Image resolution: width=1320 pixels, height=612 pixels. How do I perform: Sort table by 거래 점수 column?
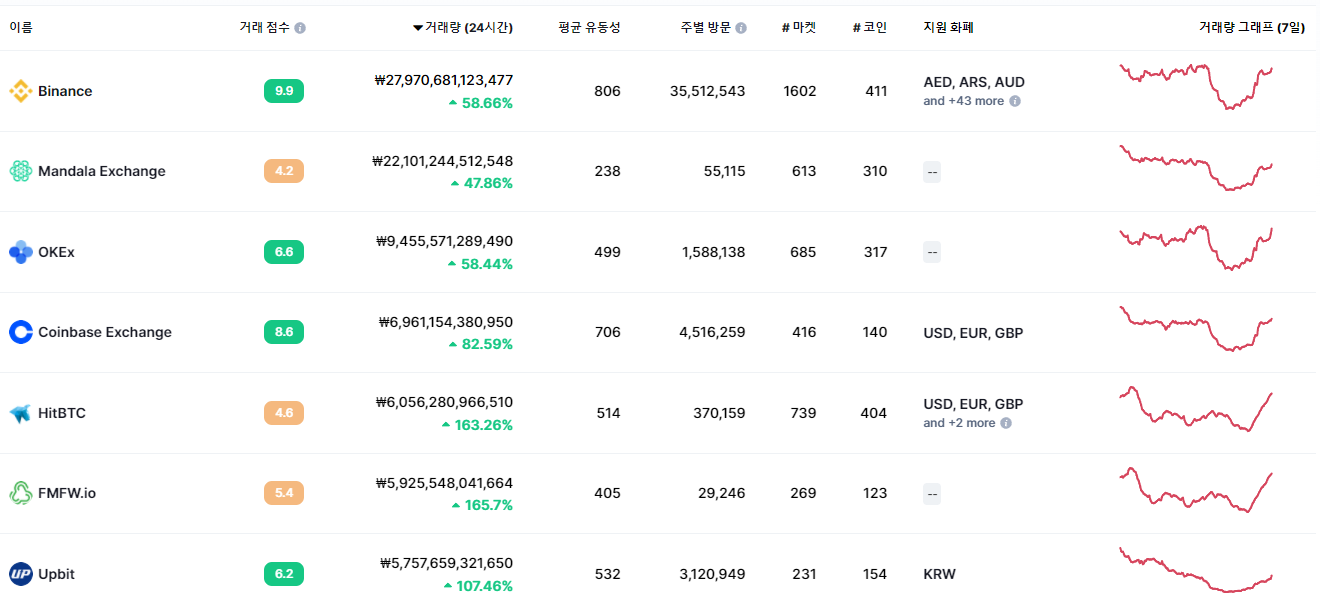tap(265, 28)
